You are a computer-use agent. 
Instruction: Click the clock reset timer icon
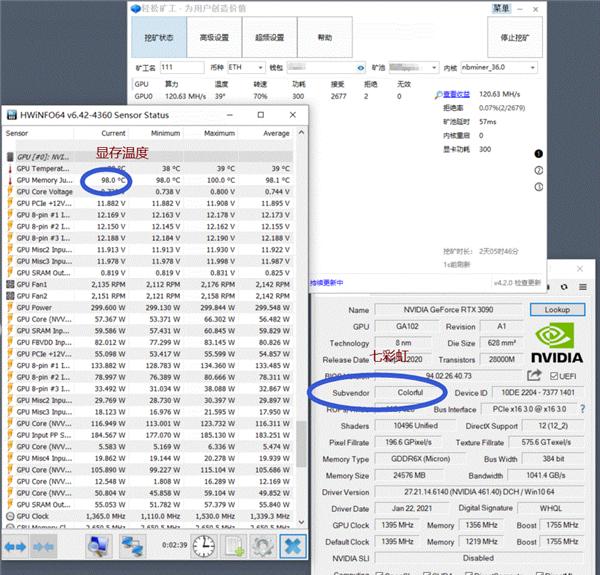pyautogui.click(x=203, y=546)
